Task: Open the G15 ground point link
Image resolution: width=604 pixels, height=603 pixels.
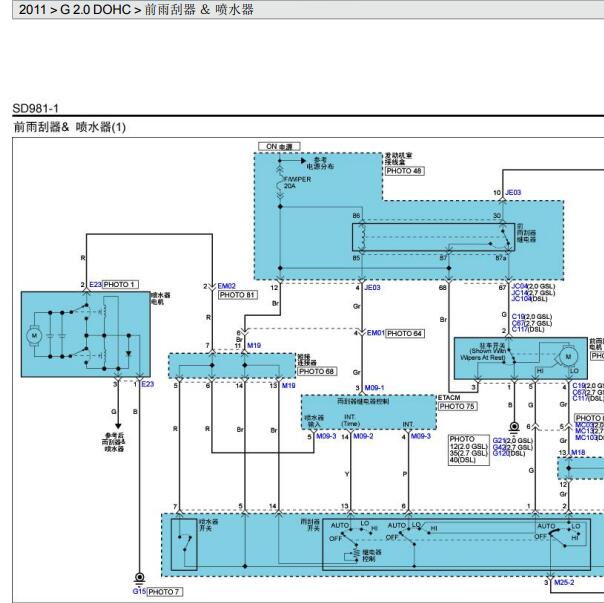Action: (x=139, y=591)
